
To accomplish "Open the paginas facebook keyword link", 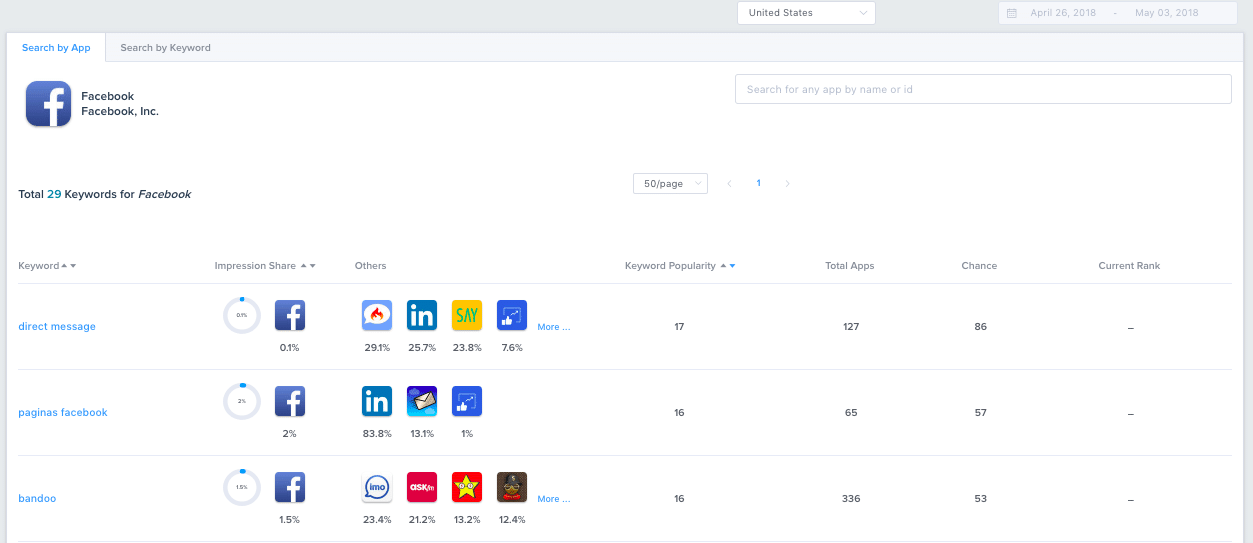I will 63,413.
